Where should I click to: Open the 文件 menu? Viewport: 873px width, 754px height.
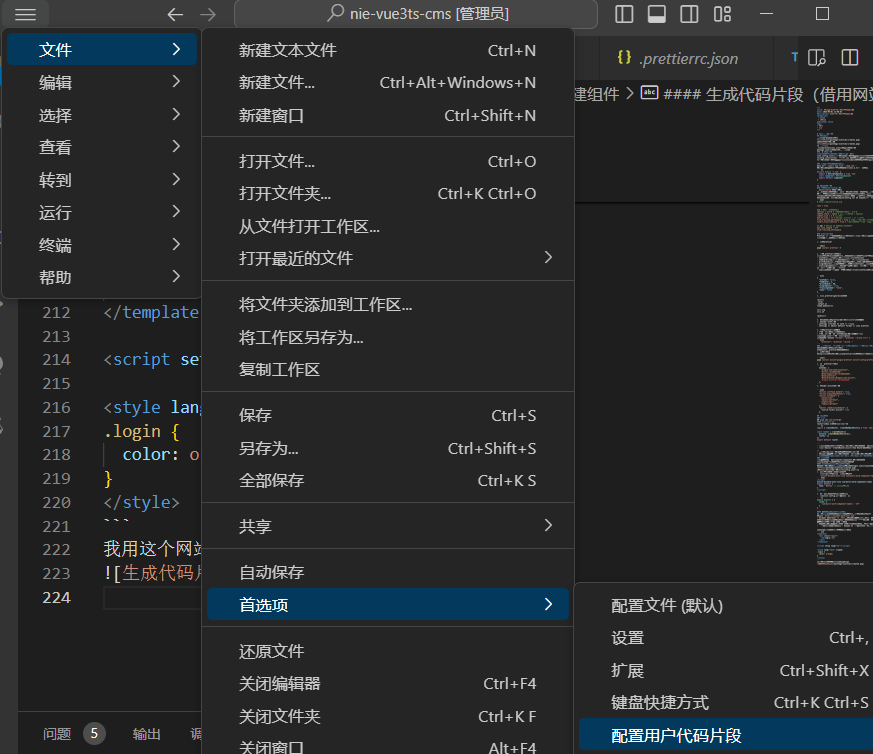pyautogui.click(x=102, y=50)
